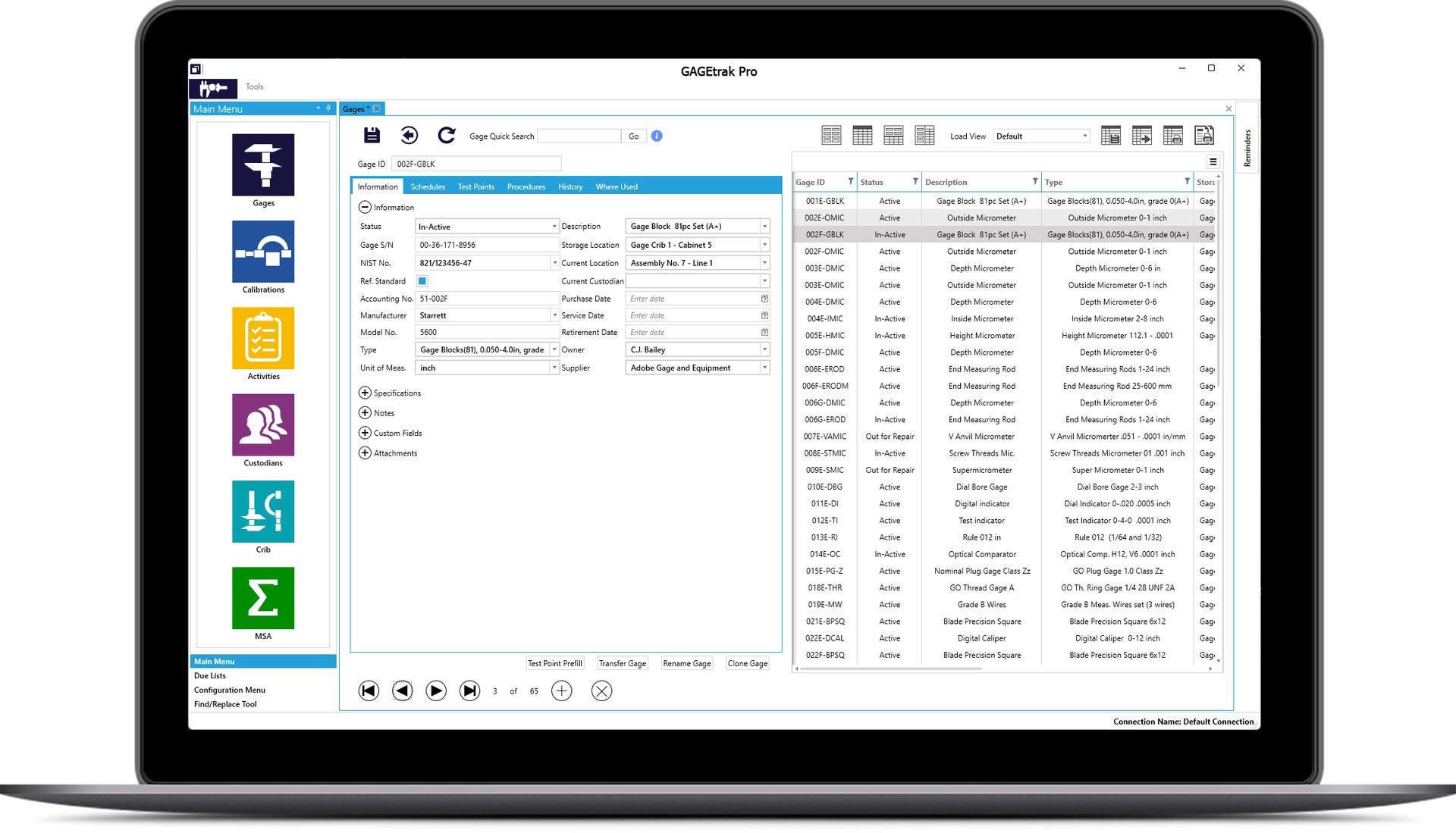Screen dimensions: 1456x833
Task: Open the Tools menu
Action: coord(254,86)
